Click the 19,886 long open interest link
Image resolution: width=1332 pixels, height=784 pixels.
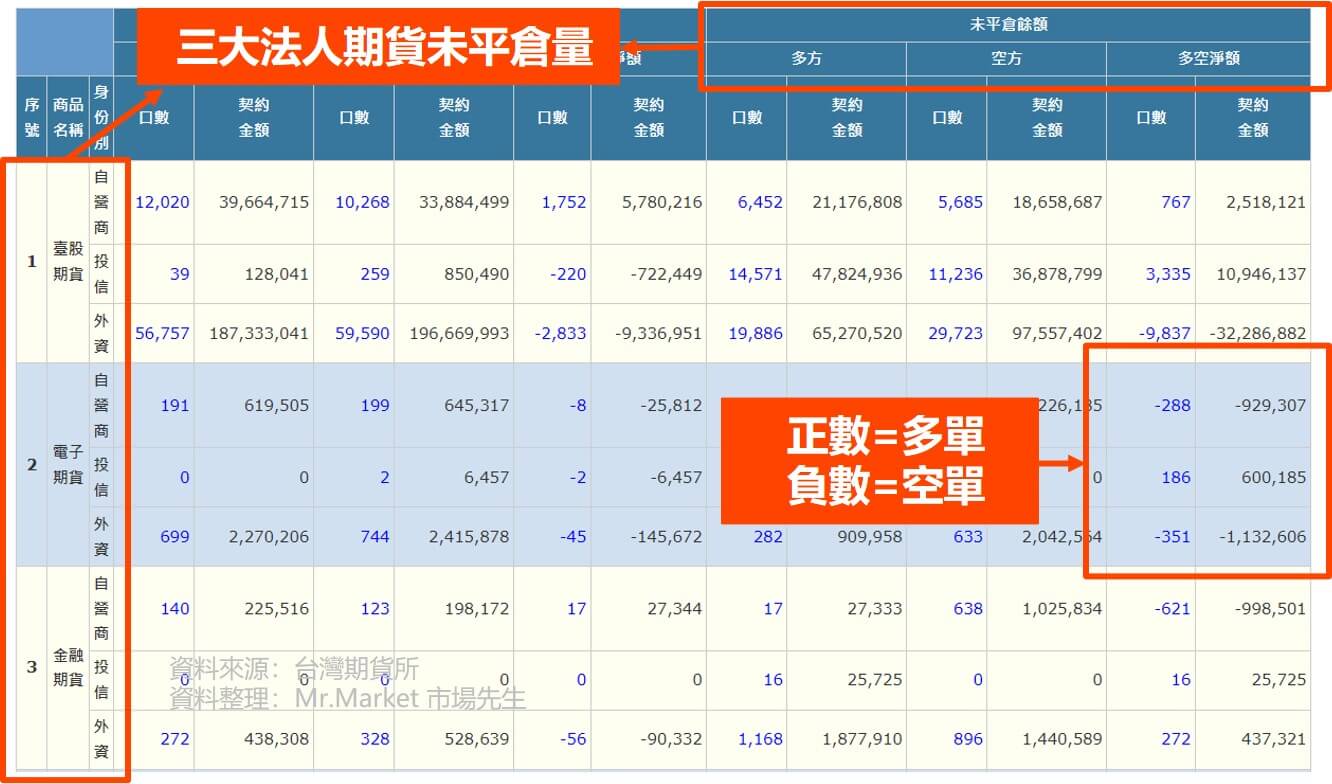coord(755,334)
